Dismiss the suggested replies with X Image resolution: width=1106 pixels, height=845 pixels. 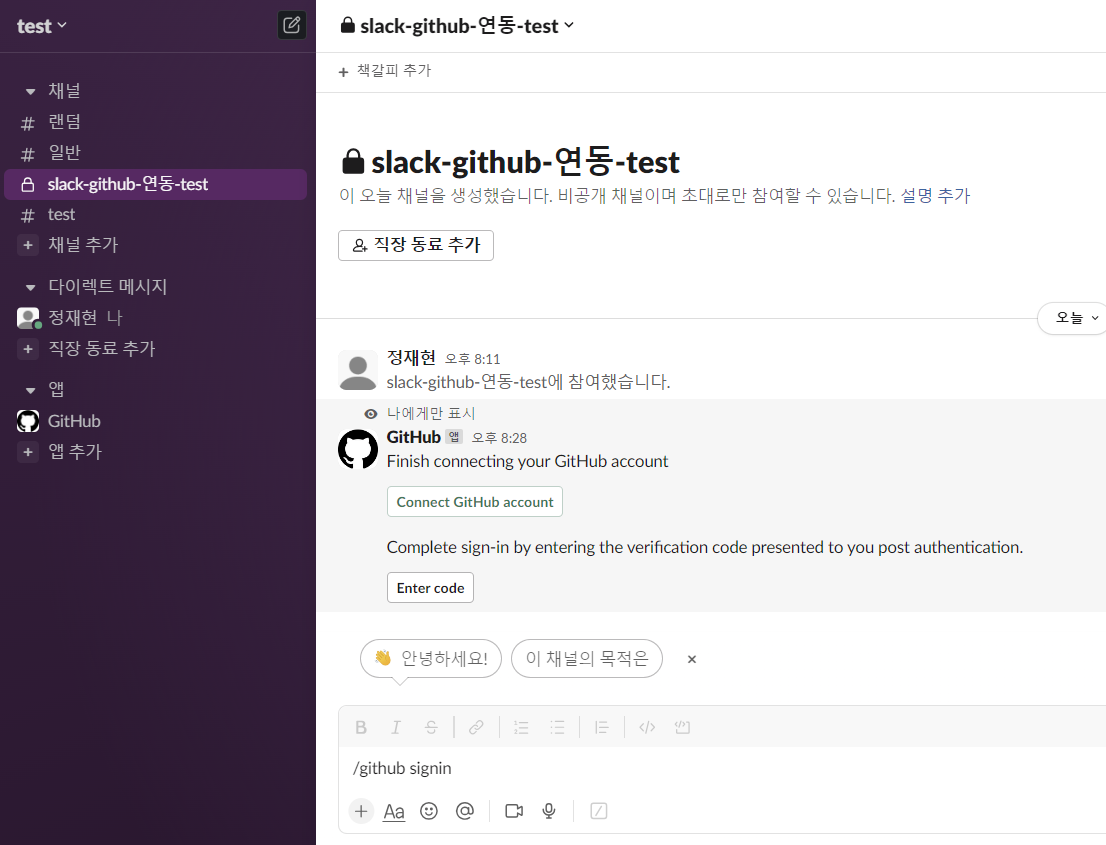[692, 659]
